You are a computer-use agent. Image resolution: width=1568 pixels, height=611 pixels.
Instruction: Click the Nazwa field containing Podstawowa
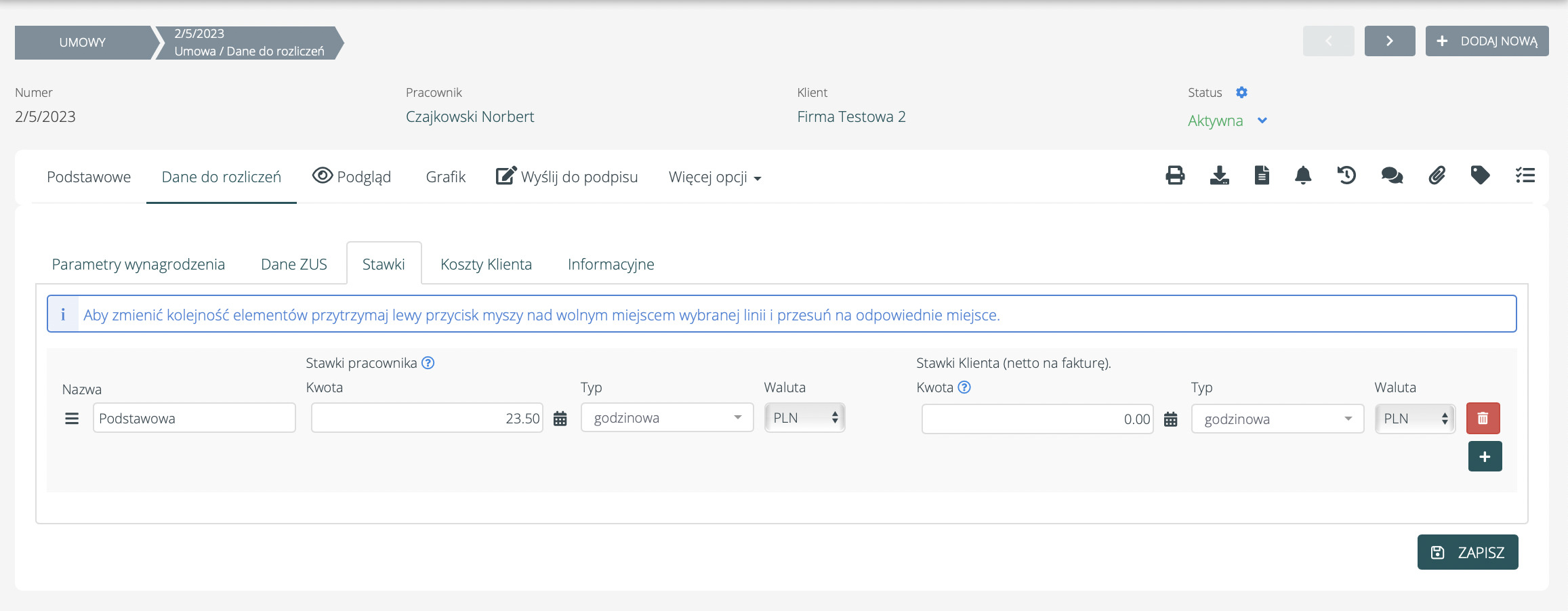[x=194, y=419]
